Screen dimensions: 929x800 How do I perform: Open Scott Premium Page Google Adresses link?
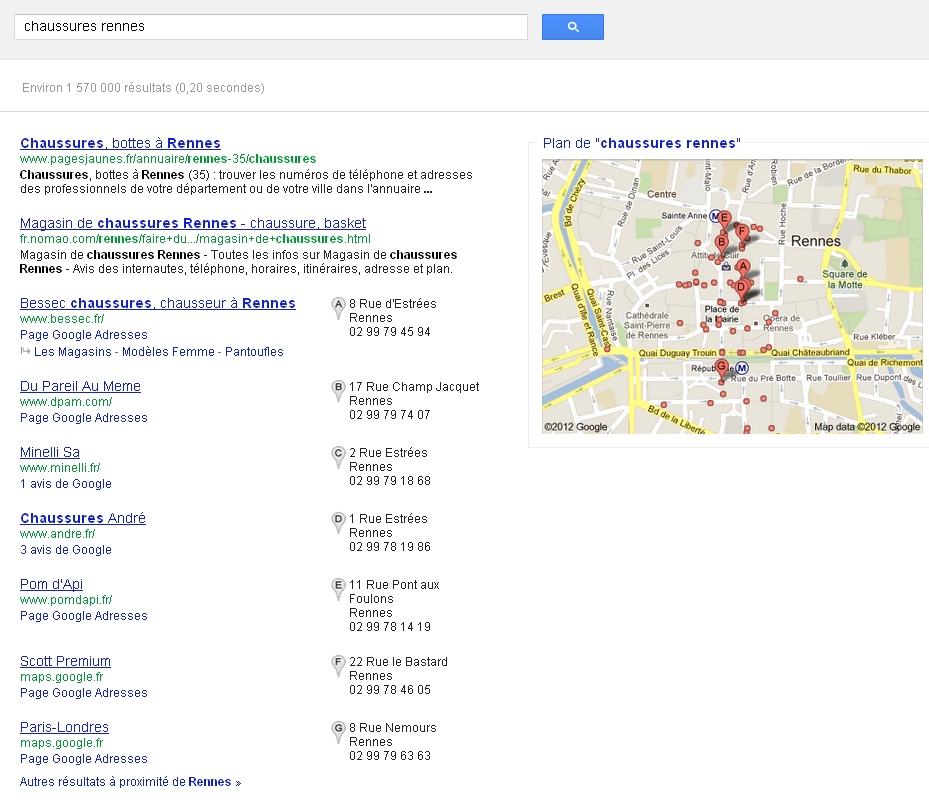[x=84, y=693]
